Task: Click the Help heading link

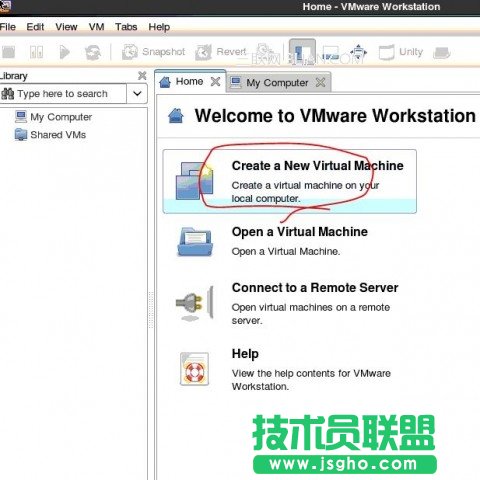Action: coord(245,354)
